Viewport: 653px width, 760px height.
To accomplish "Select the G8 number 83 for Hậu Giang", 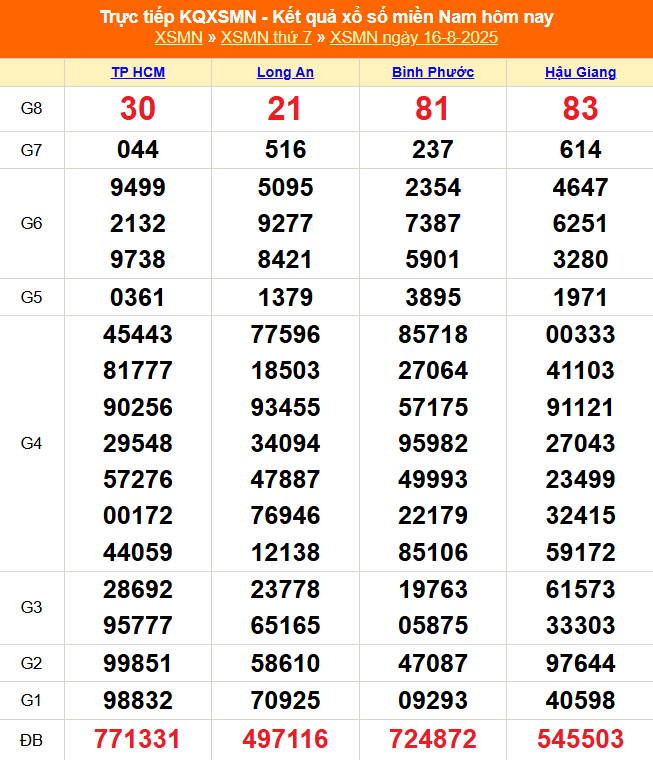I will point(580,109).
